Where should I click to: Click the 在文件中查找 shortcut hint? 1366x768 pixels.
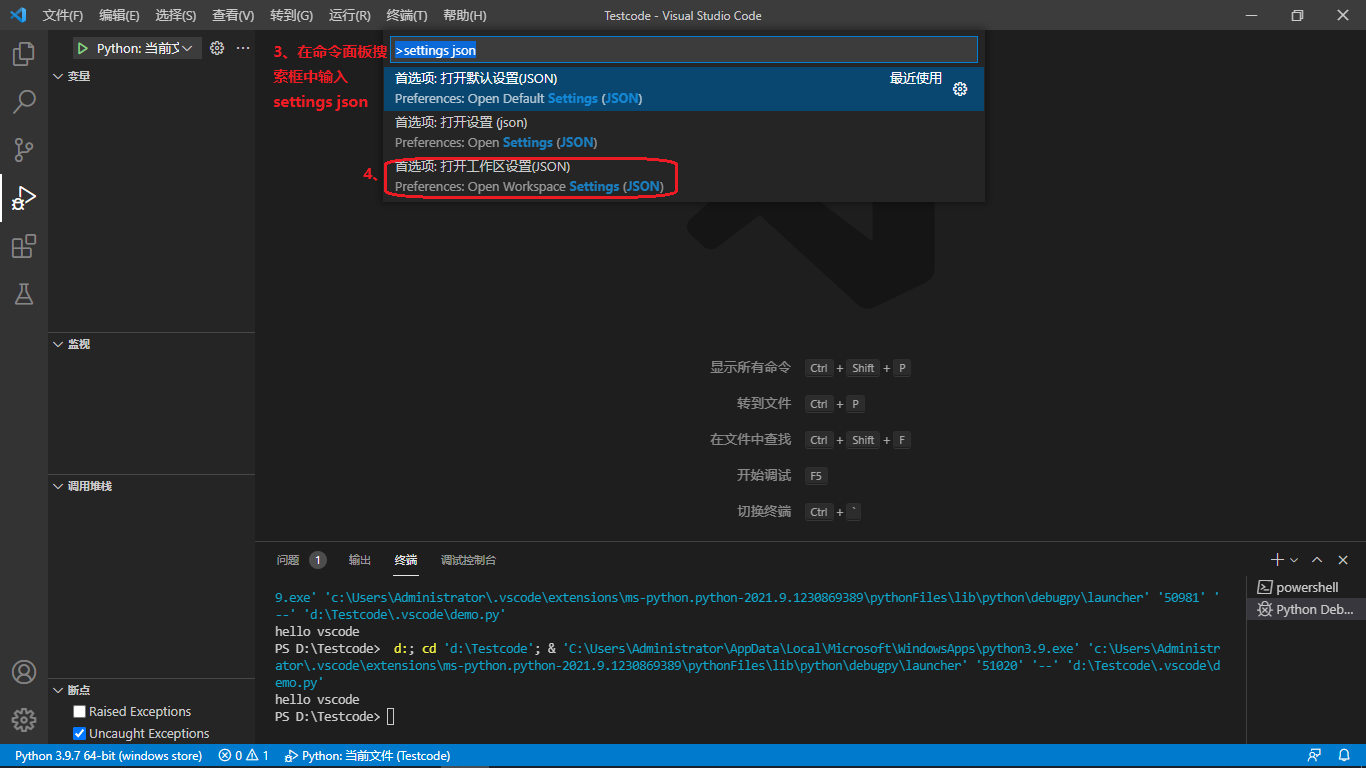(750, 440)
